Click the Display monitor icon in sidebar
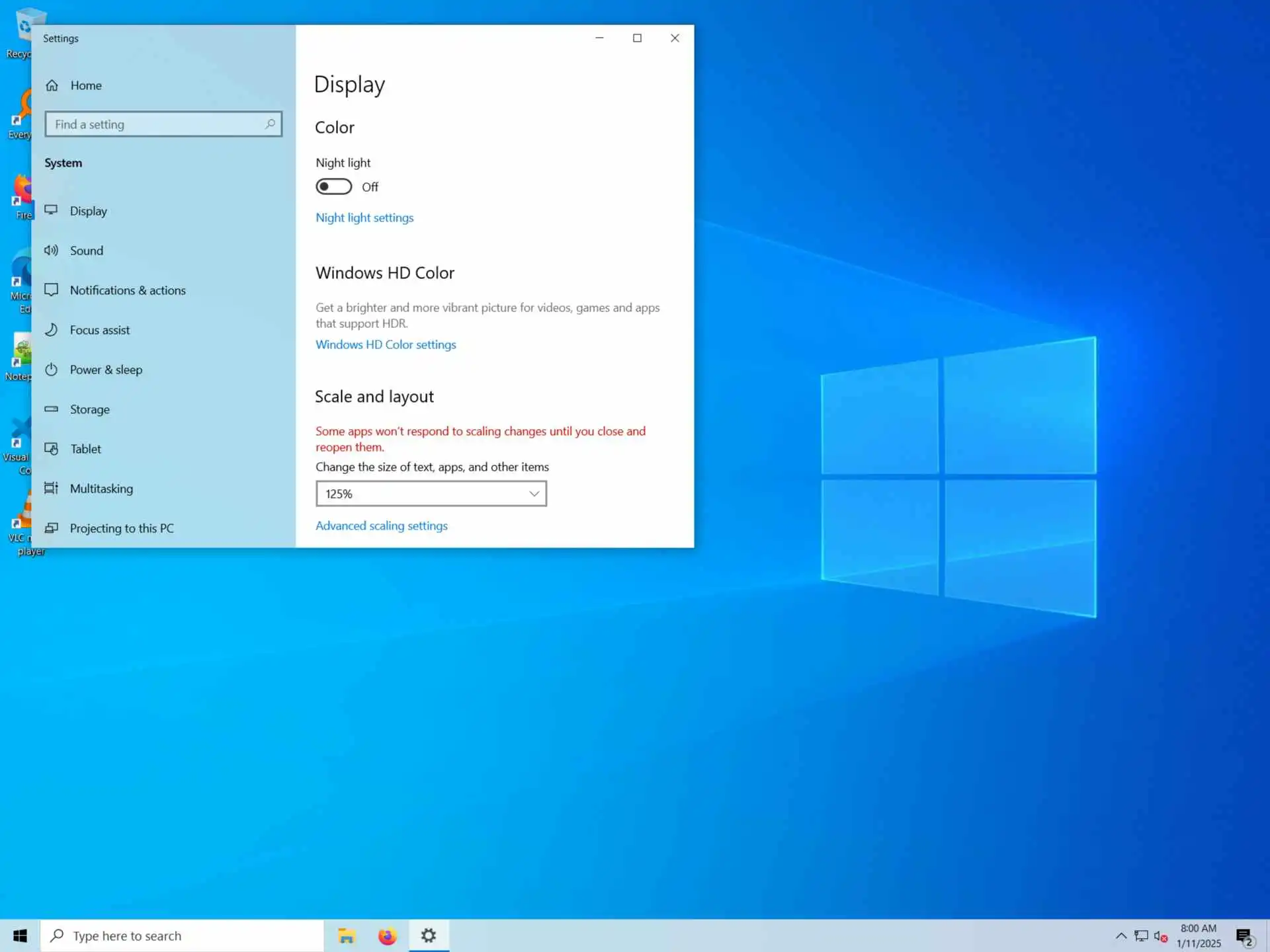 (51, 210)
